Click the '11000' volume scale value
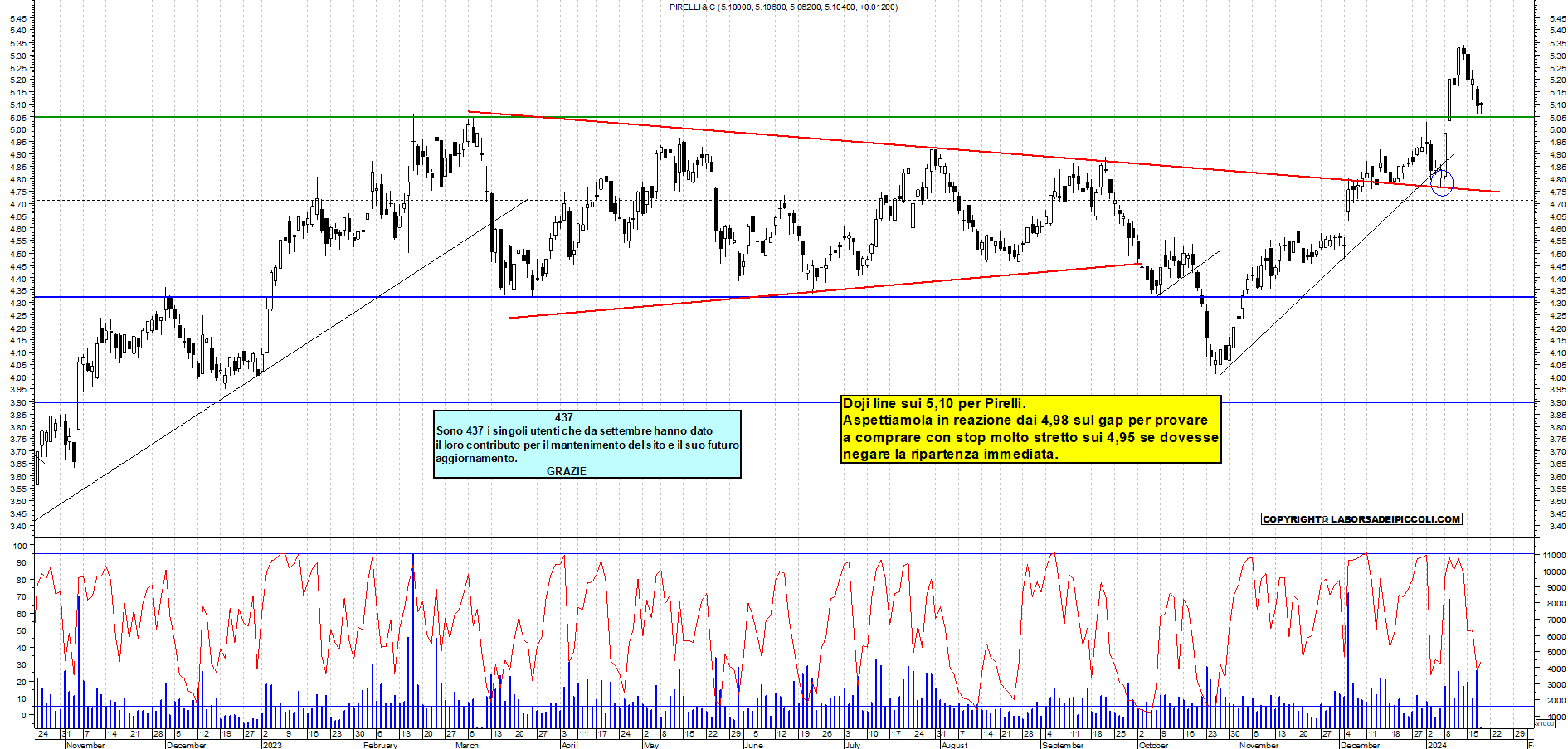Screen dimensions: 1568x749 click(x=1554, y=556)
